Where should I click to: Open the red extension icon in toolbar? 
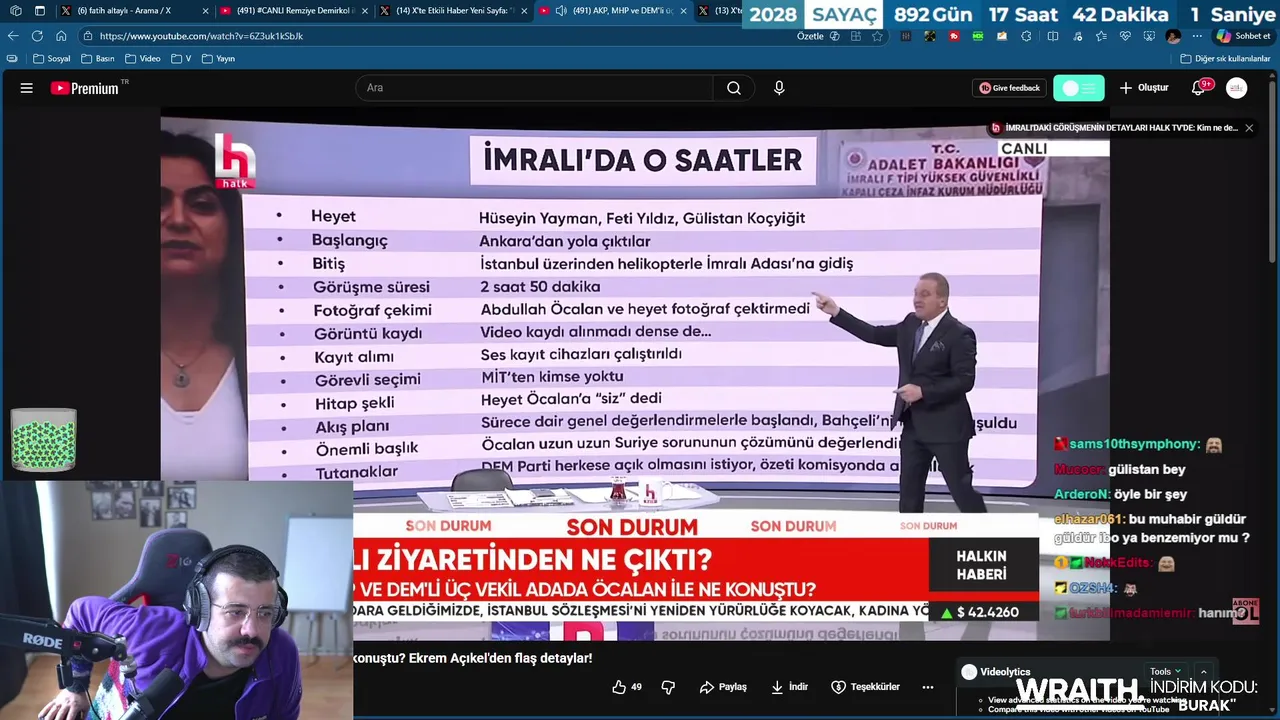pos(954,36)
